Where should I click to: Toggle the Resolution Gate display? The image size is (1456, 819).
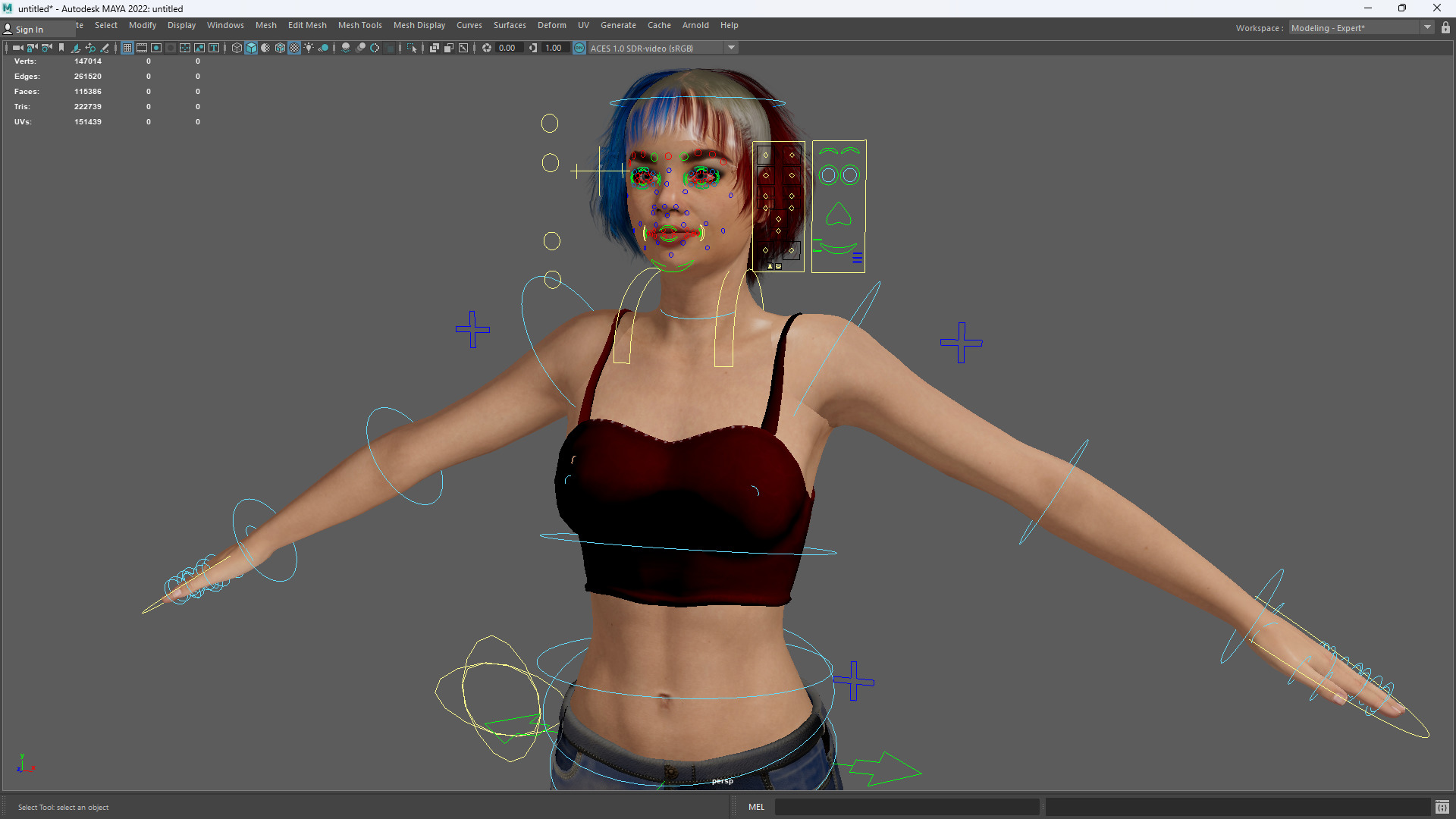click(x=156, y=48)
